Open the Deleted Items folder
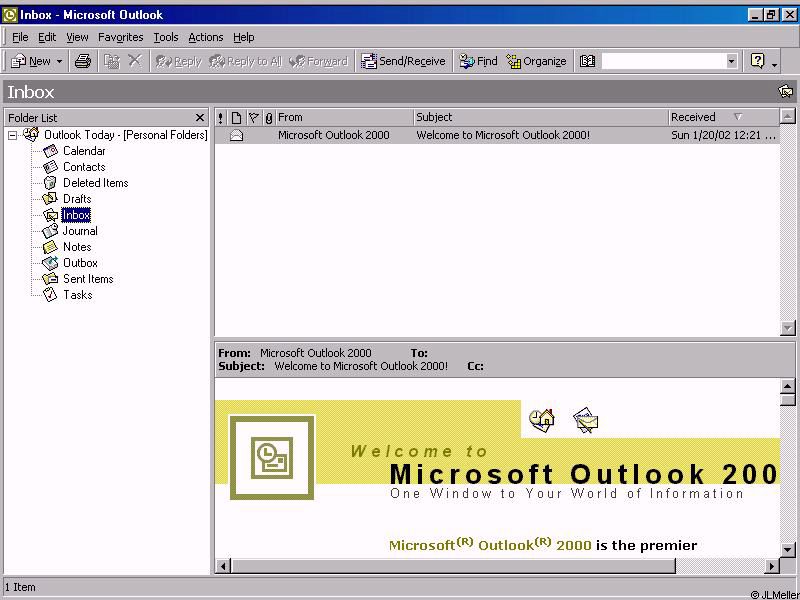This screenshot has height=600, width=800. (95, 183)
